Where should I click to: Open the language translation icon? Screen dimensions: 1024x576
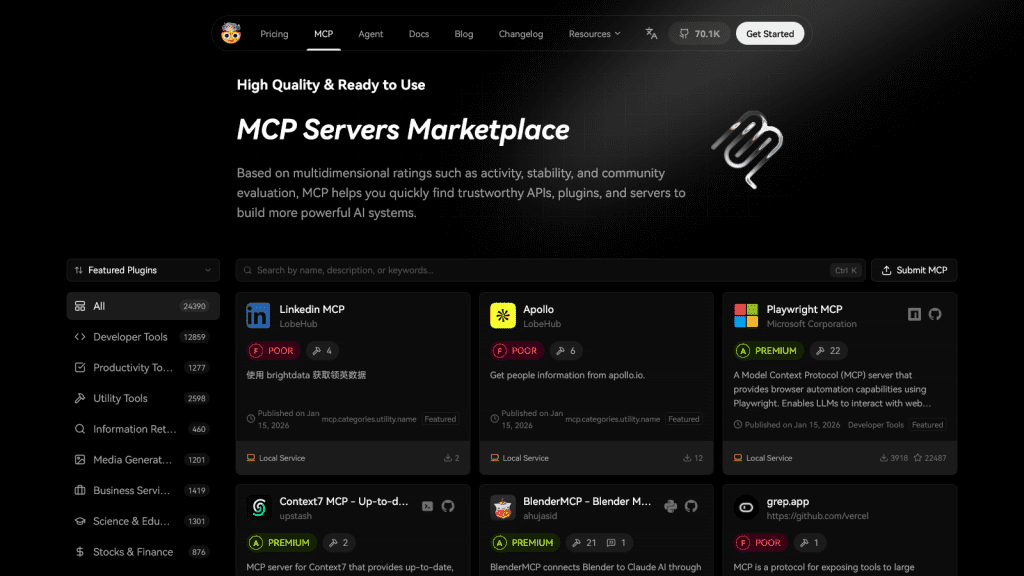(651, 33)
